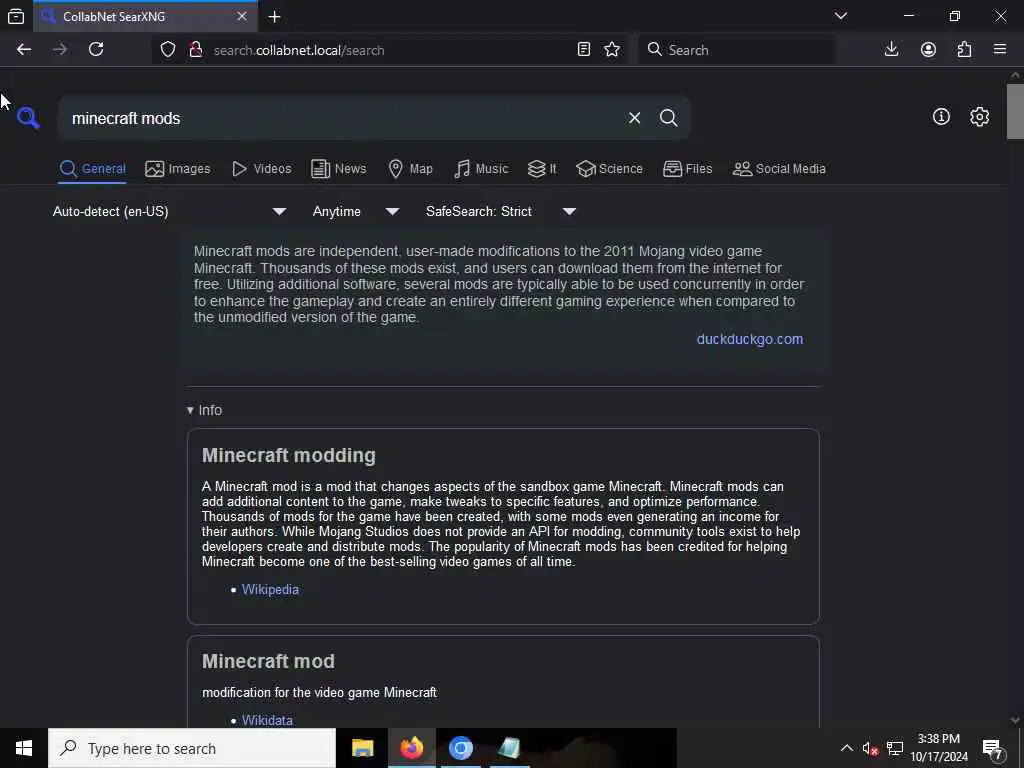Clear the minecraft mods search query
This screenshot has width=1024, height=768.
634,118
